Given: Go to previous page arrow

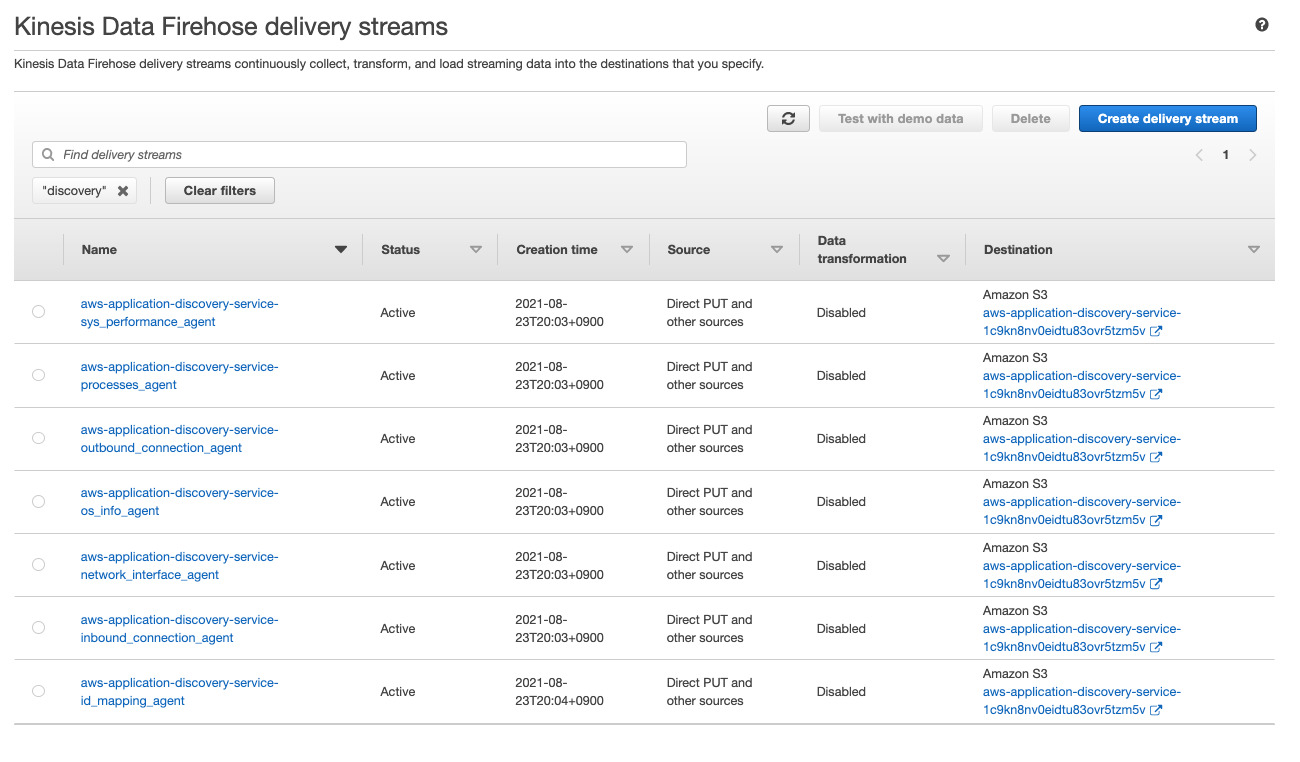Looking at the screenshot, I should pyautogui.click(x=1199, y=155).
